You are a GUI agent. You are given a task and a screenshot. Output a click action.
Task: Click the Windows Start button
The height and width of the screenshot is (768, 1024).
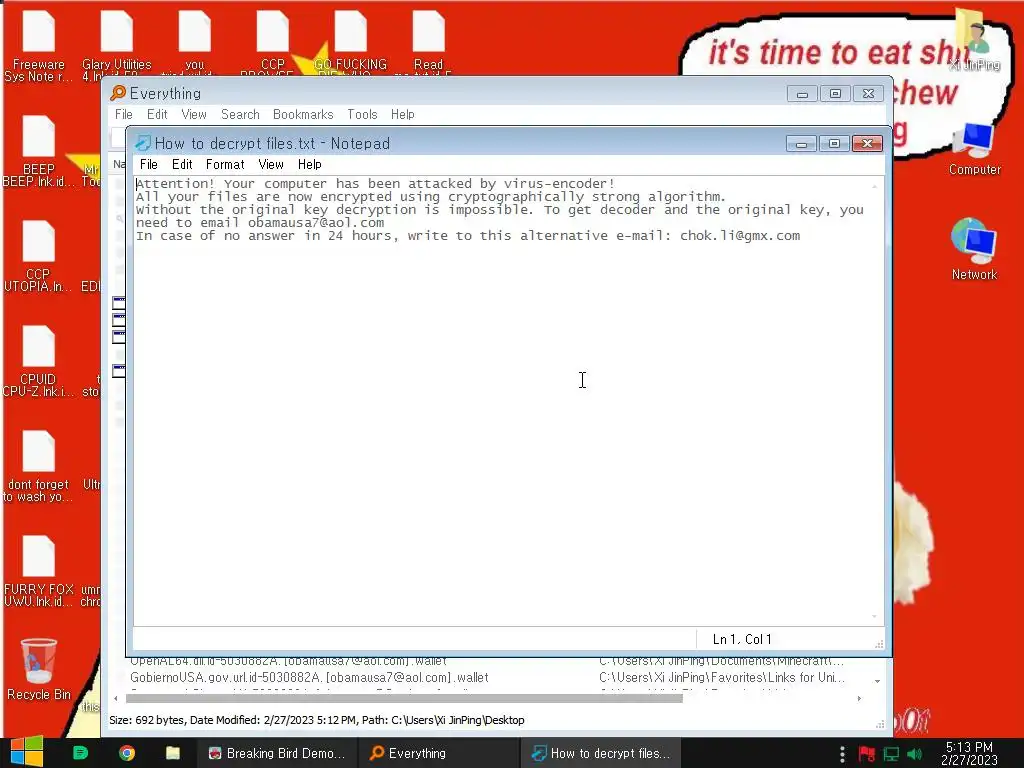(x=27, y=752)
